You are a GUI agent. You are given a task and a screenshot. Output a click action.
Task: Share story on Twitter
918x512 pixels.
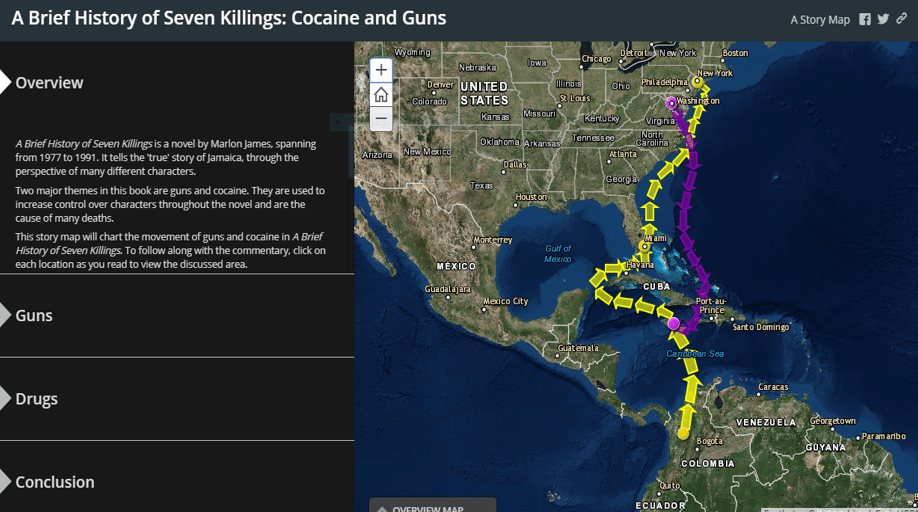coord(883,19)
